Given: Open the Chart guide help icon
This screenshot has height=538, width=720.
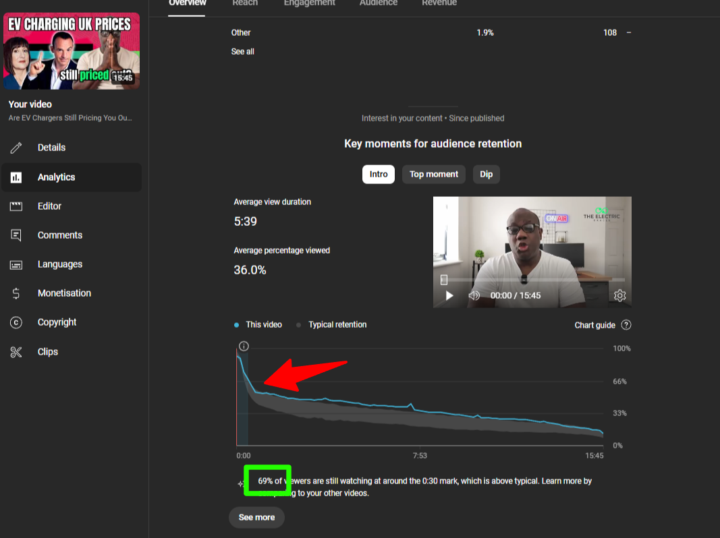Looking at the screenshot, I should click(626, 325).
